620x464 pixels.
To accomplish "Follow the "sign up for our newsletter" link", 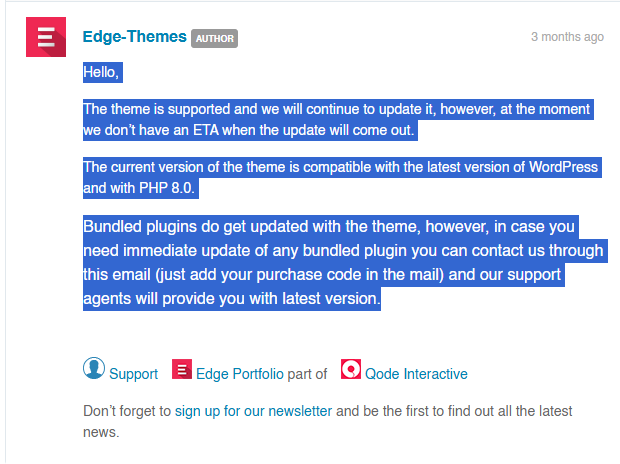I will click(x=253, y=411).
